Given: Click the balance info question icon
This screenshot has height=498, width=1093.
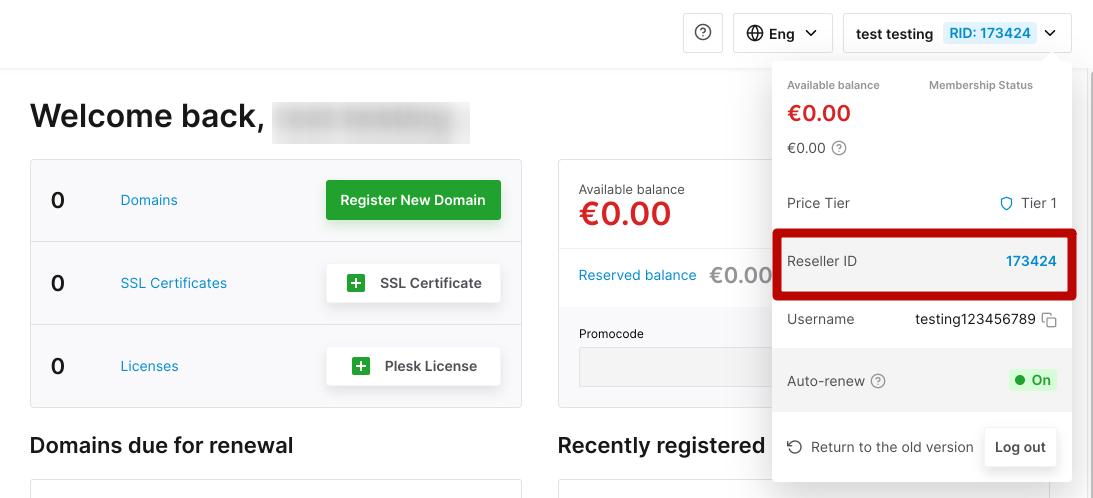Looking at the screenshot, I should click(839, 148).
